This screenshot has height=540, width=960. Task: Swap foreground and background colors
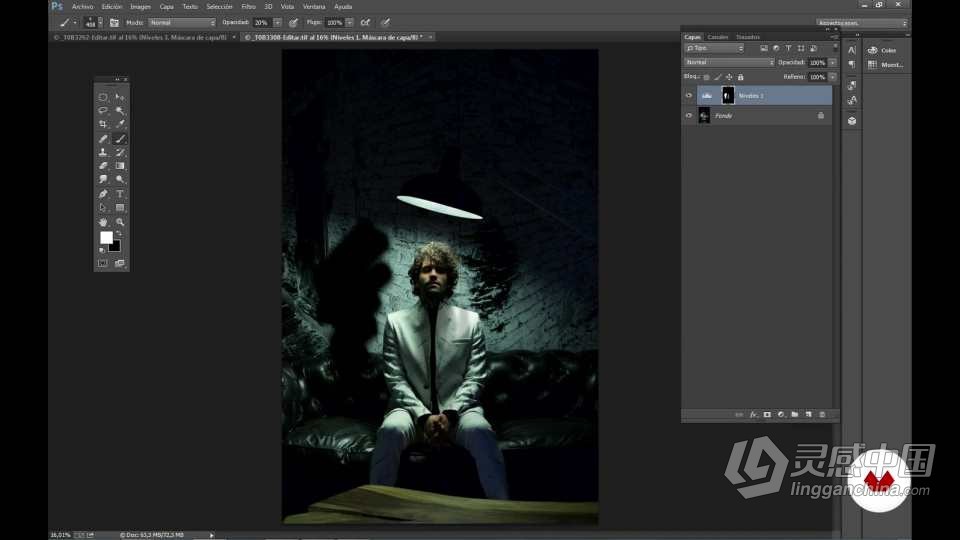(x=120, y=234)
